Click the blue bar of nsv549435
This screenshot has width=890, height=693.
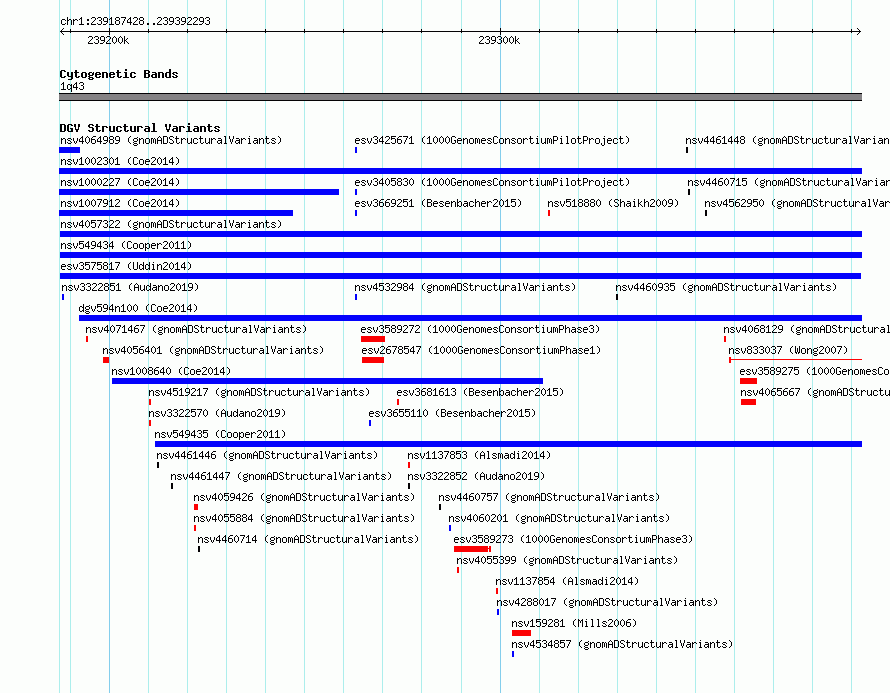(508, 444)
